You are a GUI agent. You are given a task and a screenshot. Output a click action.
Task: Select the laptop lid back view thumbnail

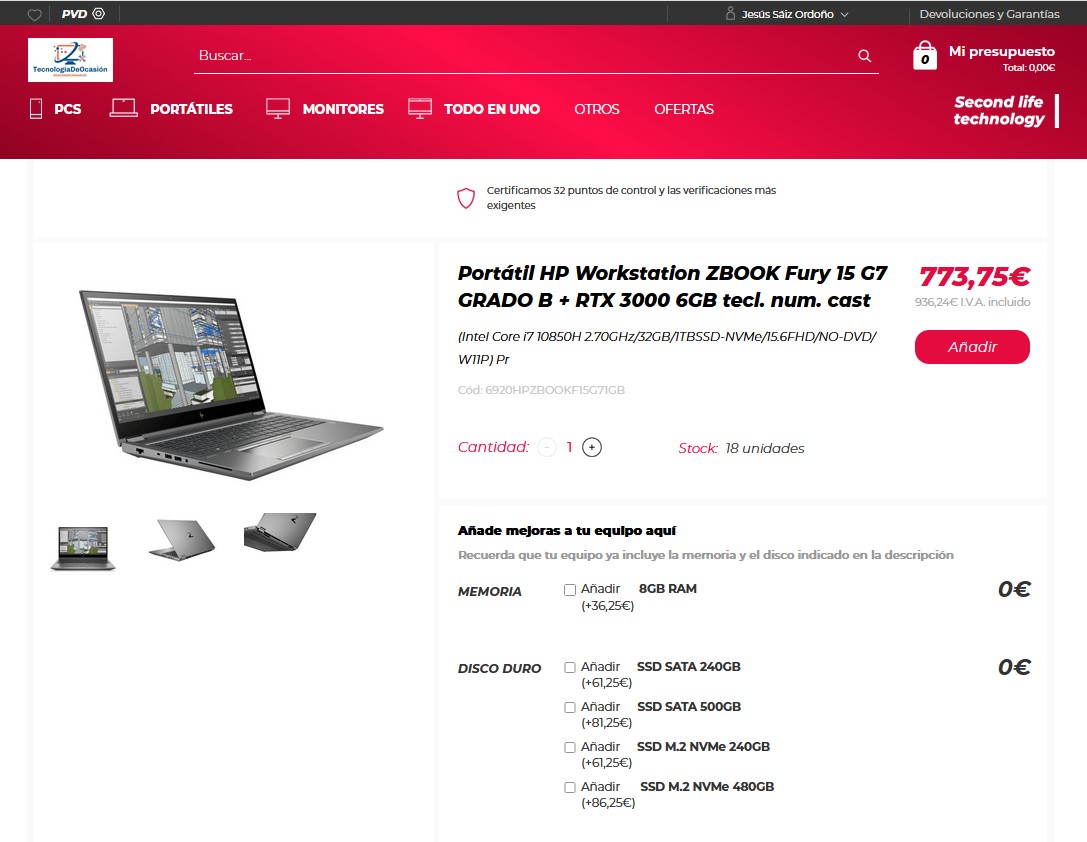click(182, 540)
